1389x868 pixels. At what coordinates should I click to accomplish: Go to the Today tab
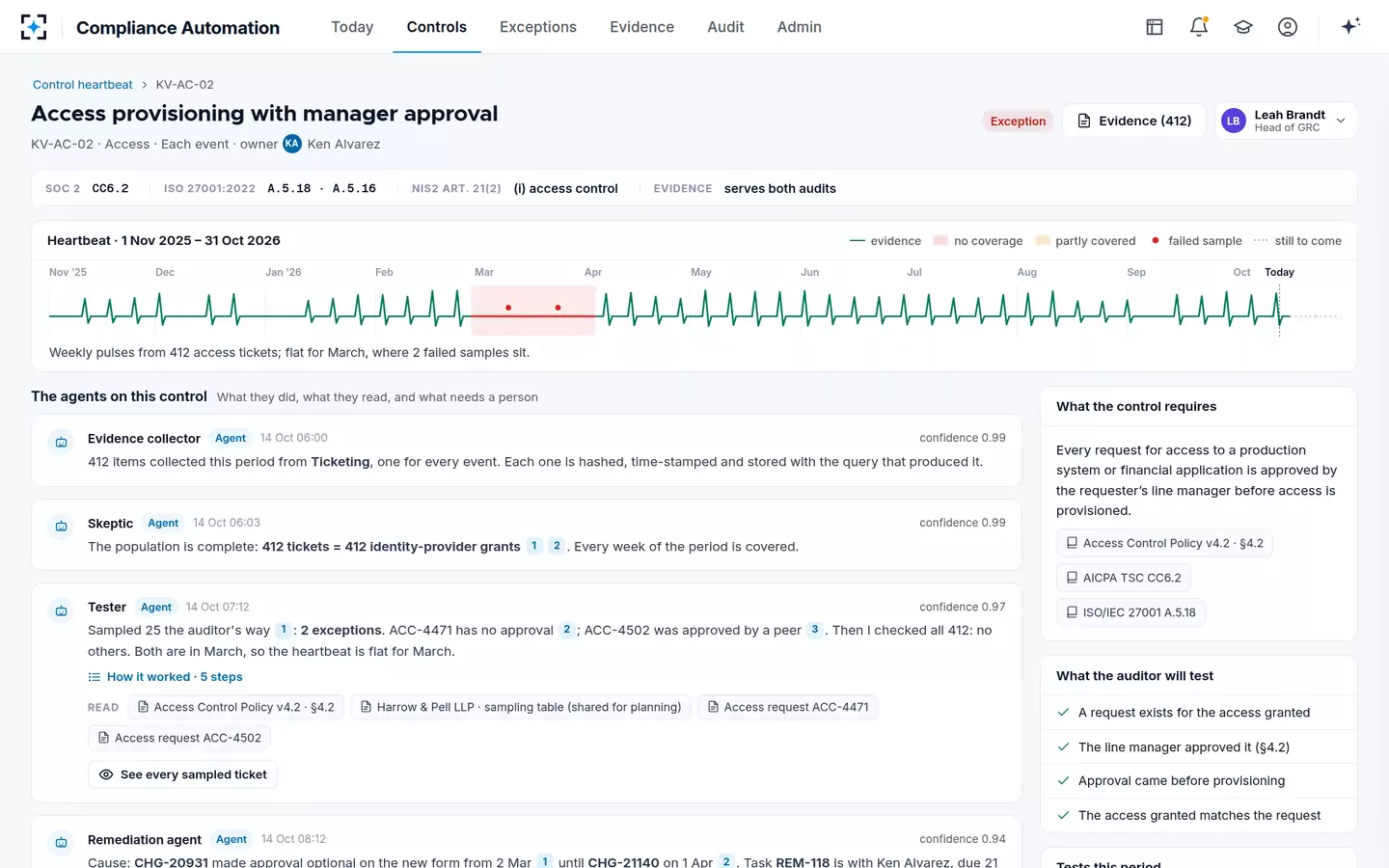click(x=352, y=27)
